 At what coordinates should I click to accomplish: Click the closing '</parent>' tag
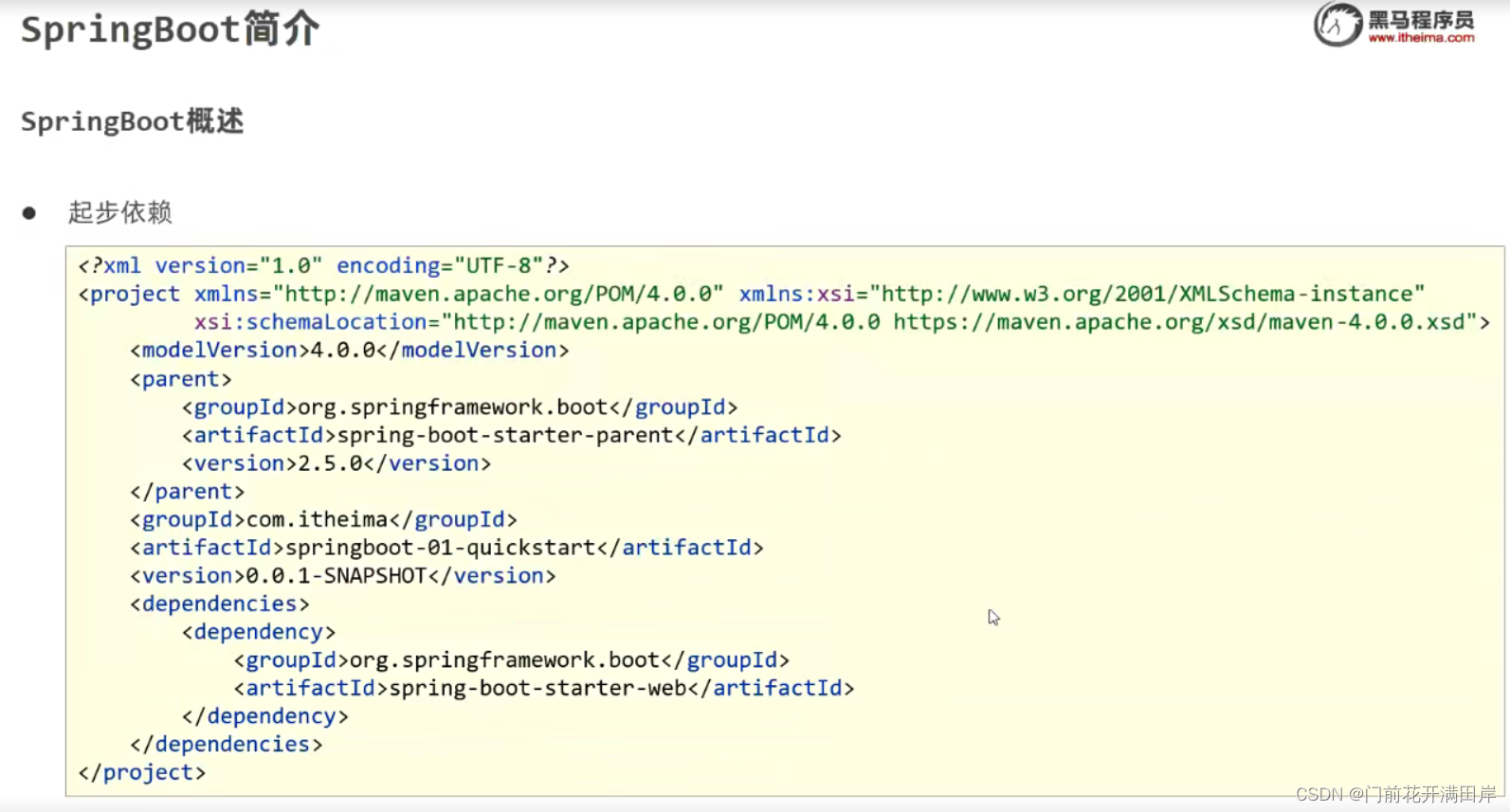tap(188, 492)
